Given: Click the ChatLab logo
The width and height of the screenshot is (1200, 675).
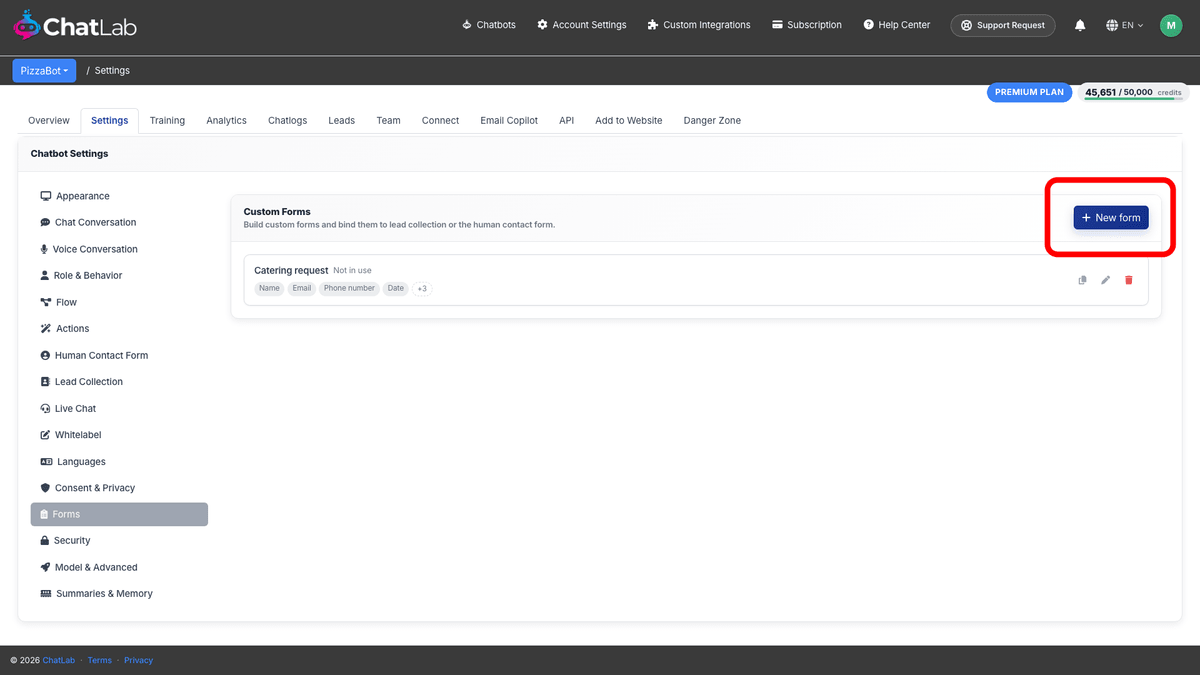Looking at the screenshot, I should click(x=75, y=25).
